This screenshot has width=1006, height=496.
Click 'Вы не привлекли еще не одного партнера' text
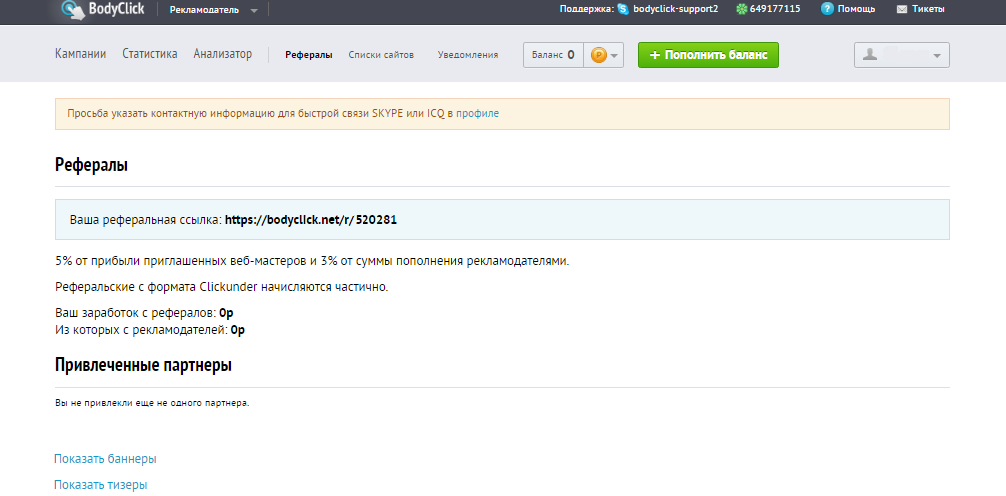(x=152, y=404)
